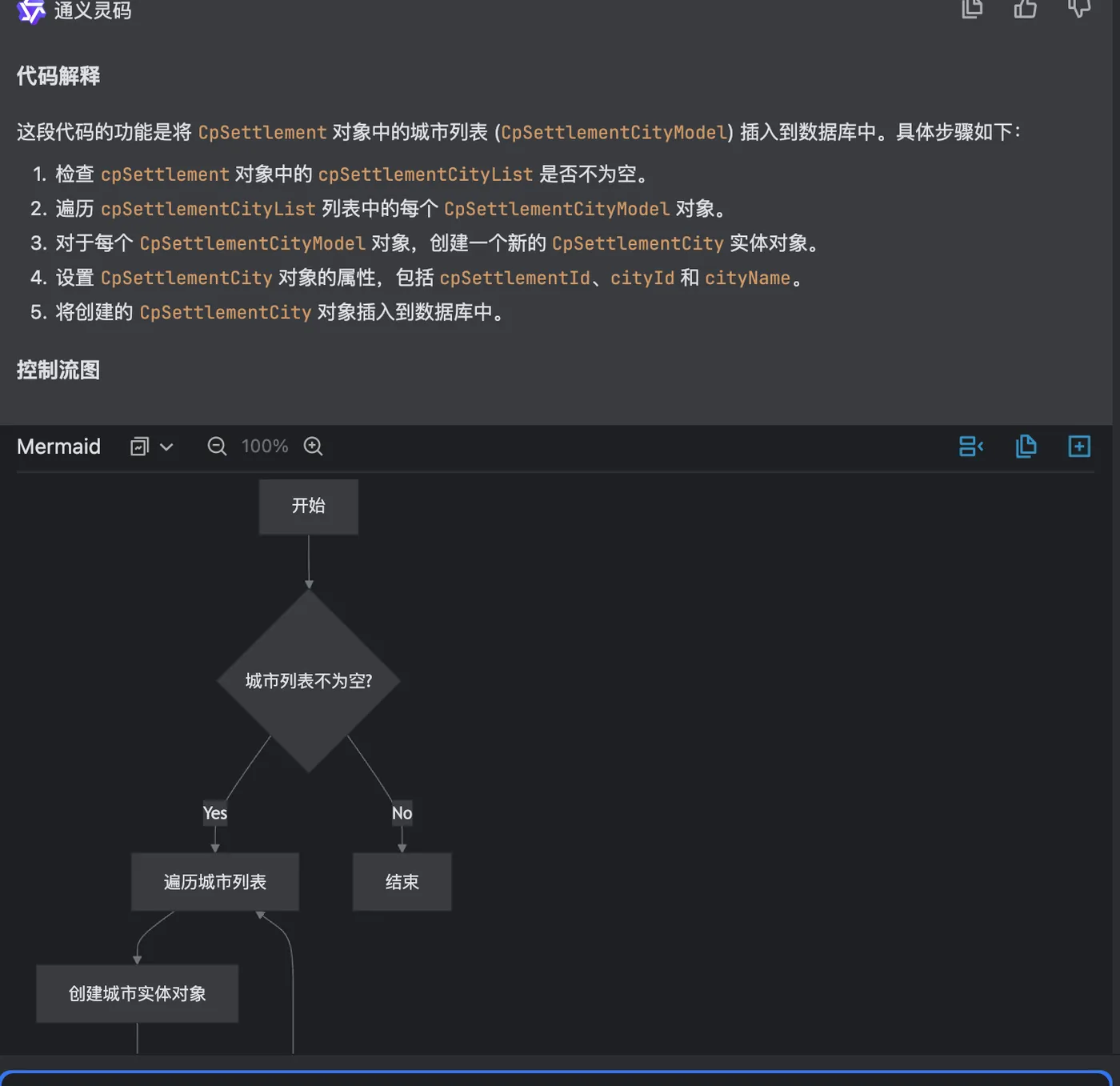This screenshot has width=1120, height=1086.
Task: Click cpSettlementCityList code in step 2
Action: coord(208,209)
